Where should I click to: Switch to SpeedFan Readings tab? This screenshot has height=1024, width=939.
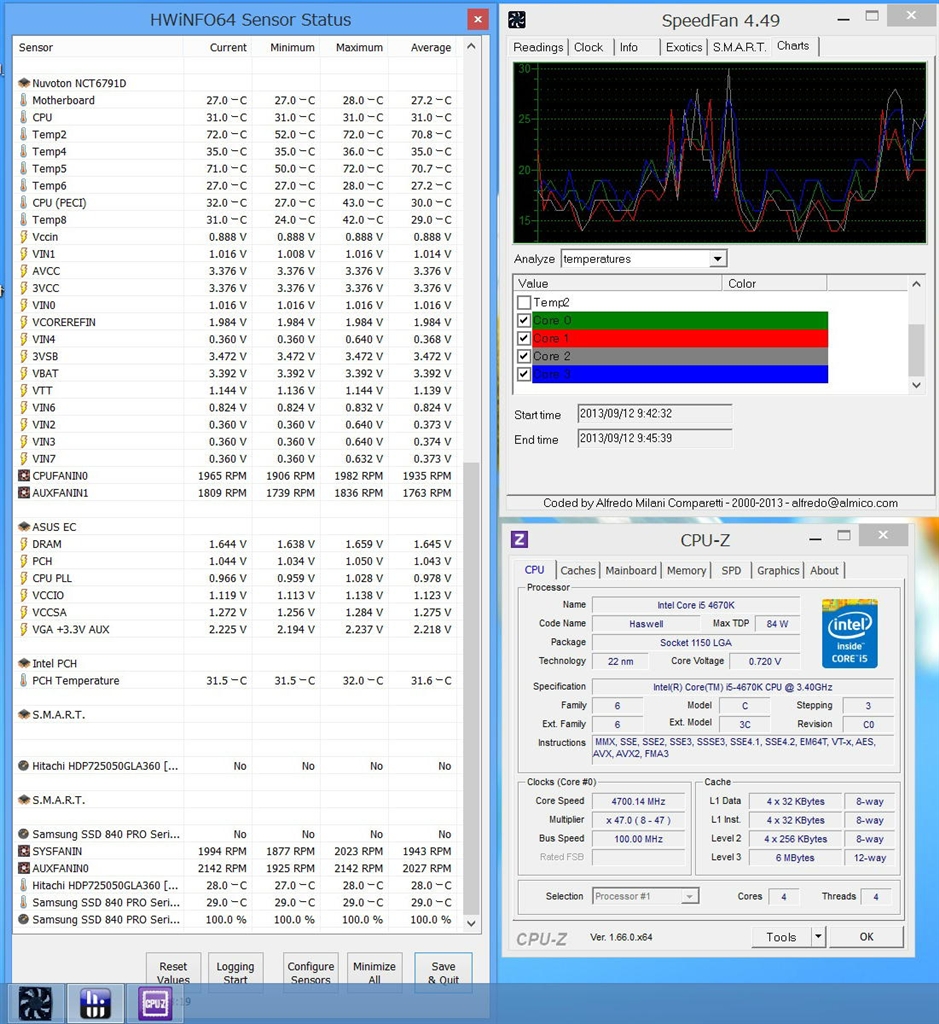tap(538, 47)
